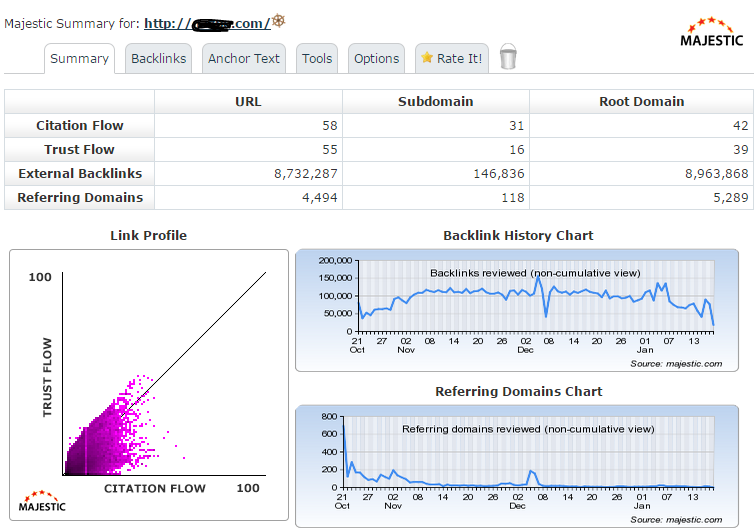This screenshot has width=754, height=532.
Task: Select Subdomain Citation Flow value 31
Action: (516, 126)
